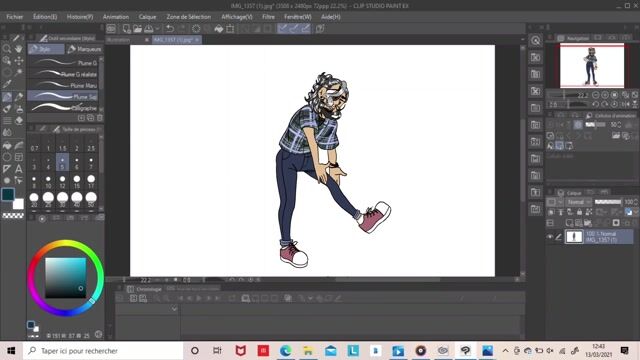The image size is (640, 360).
Task: Show hidden icons in system tray
Action: coord(505,351)
